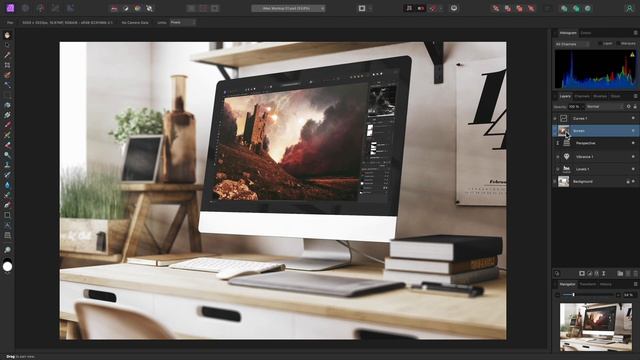640x360 pixels.
Task: Open the Quick Mask options arrow
Action: 371,8
